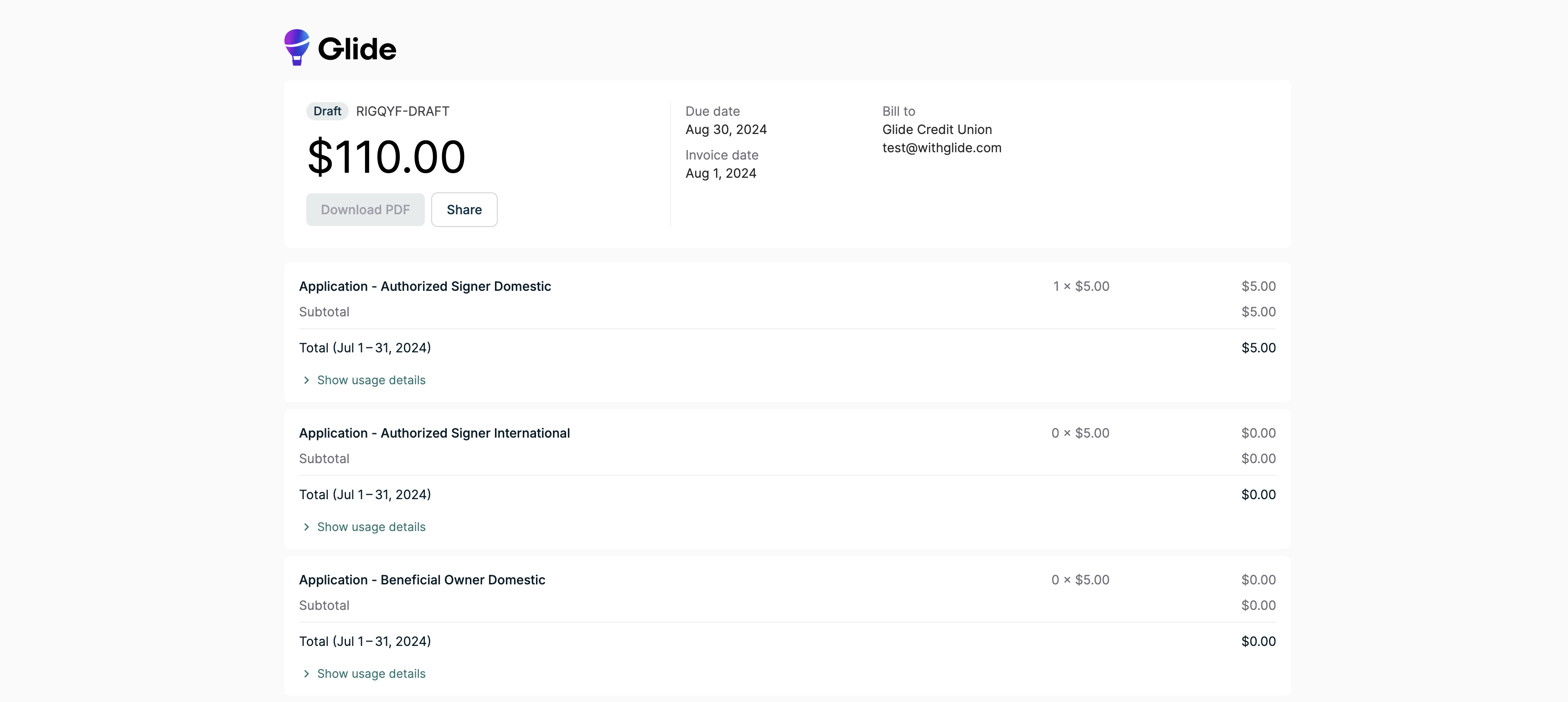Click the RIGQYF-DRAFT invoice number
Screen dimensions: 1568x702
click(x=402, y=111)
